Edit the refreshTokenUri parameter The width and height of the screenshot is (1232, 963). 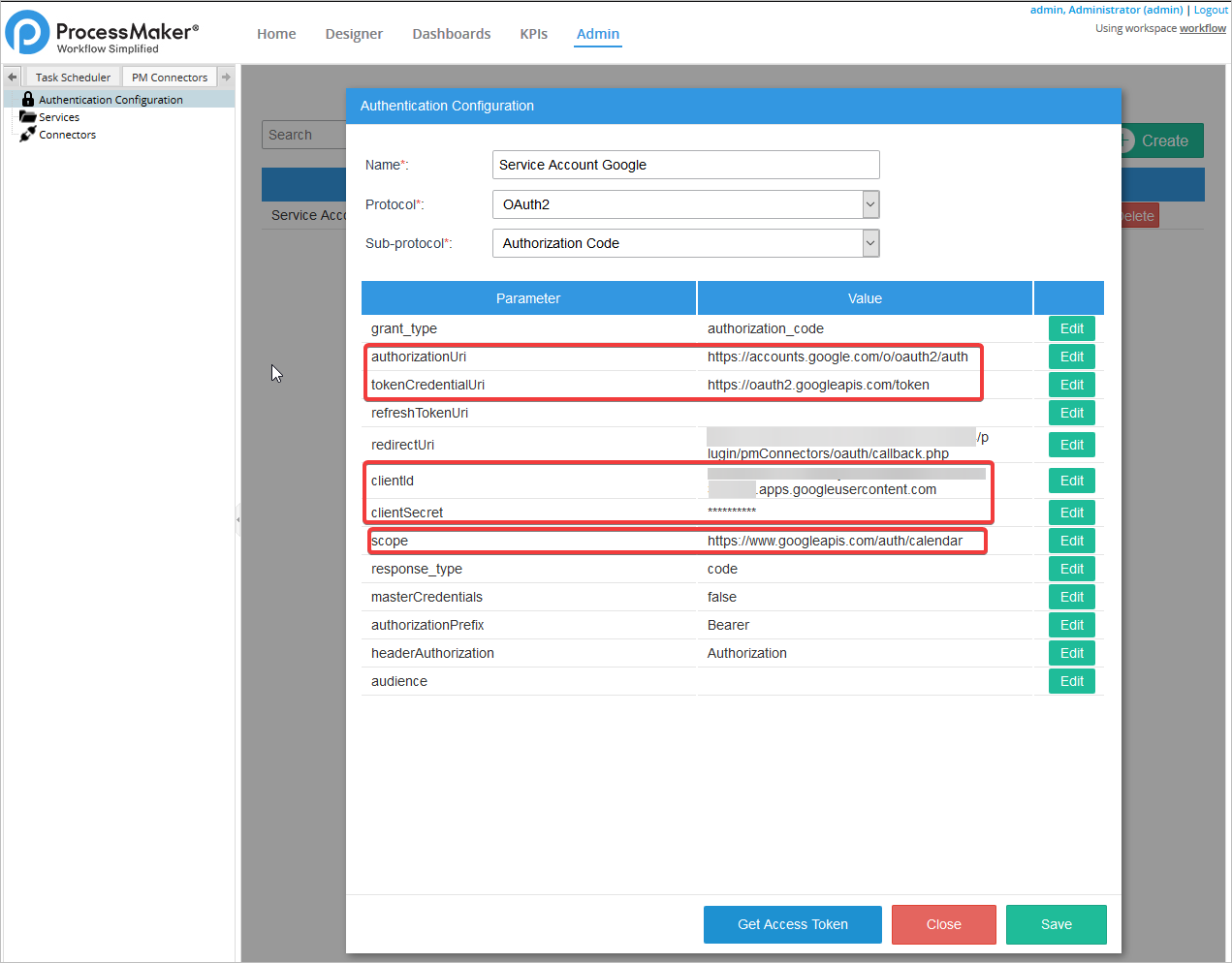[x=1072, y=413]
